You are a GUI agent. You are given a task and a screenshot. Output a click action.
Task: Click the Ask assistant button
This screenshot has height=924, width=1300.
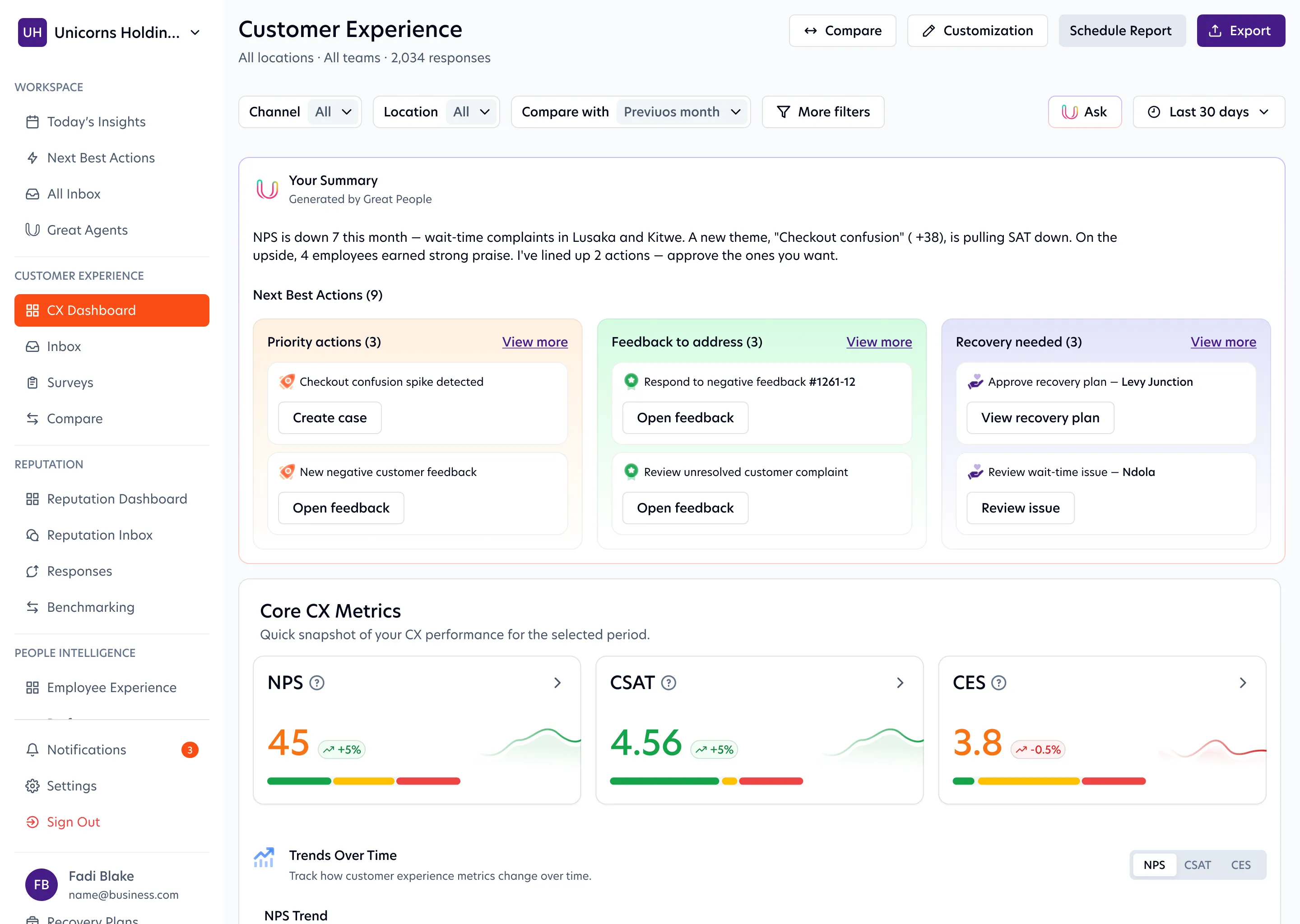click(x=1084, y=112)
